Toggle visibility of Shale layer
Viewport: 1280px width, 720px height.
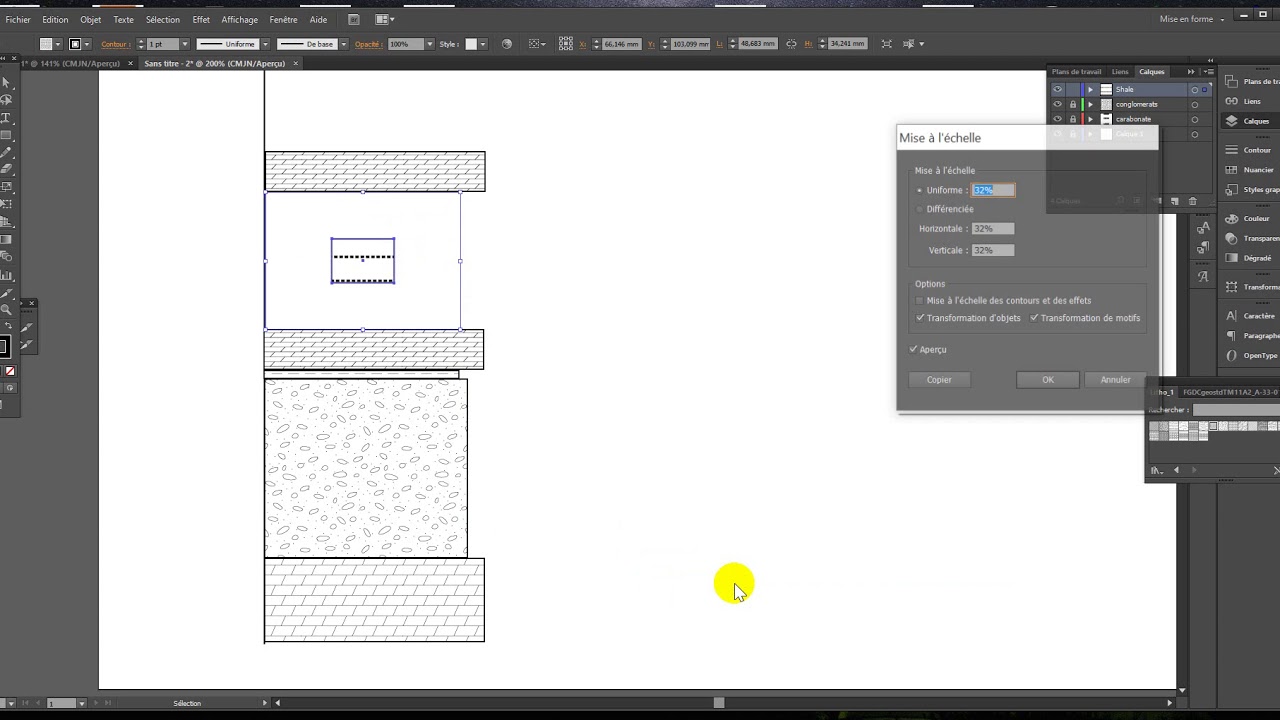click(x=1057, y=89)
